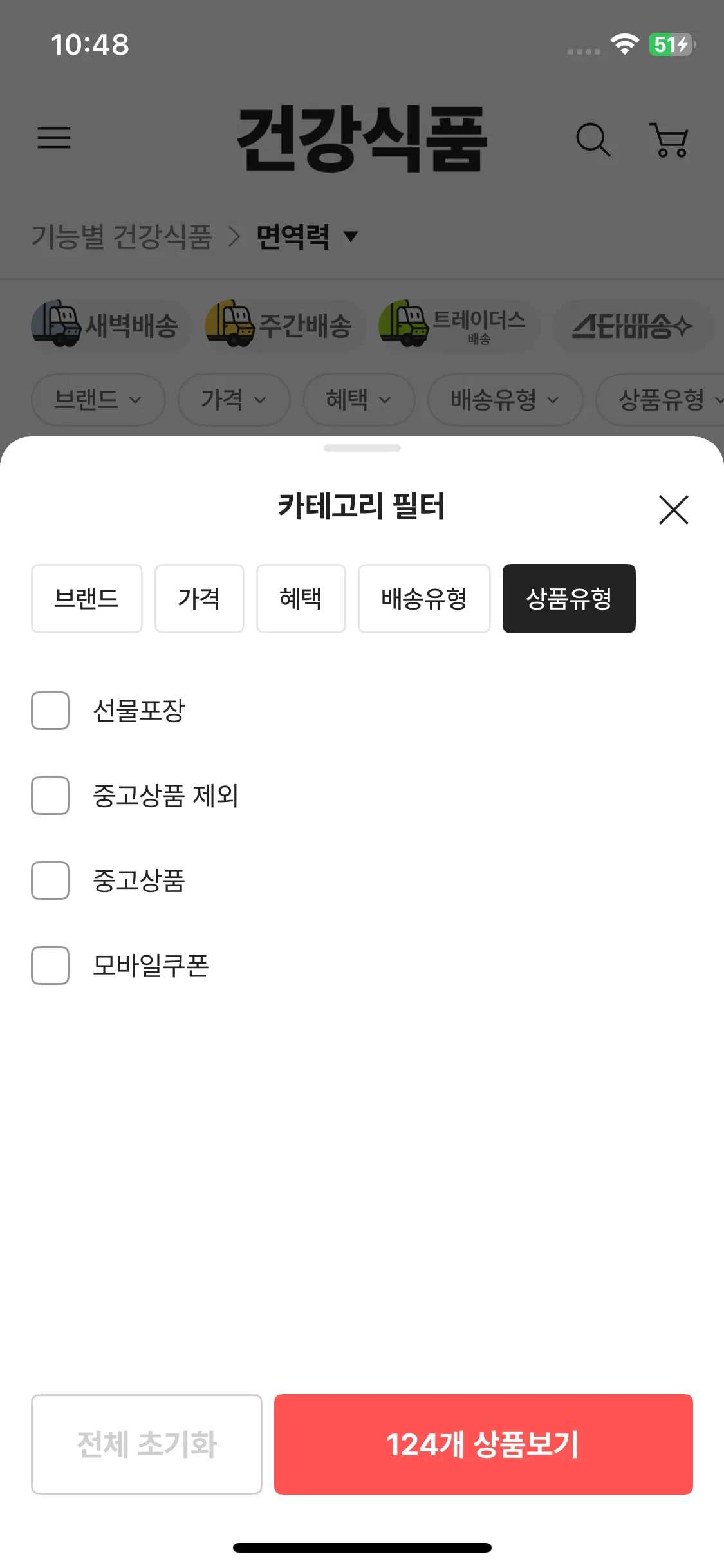The height and width of the screenshot is (1568, 724).
Task: Open the hamburger menu icon
Action: click(x=54, y=138)
